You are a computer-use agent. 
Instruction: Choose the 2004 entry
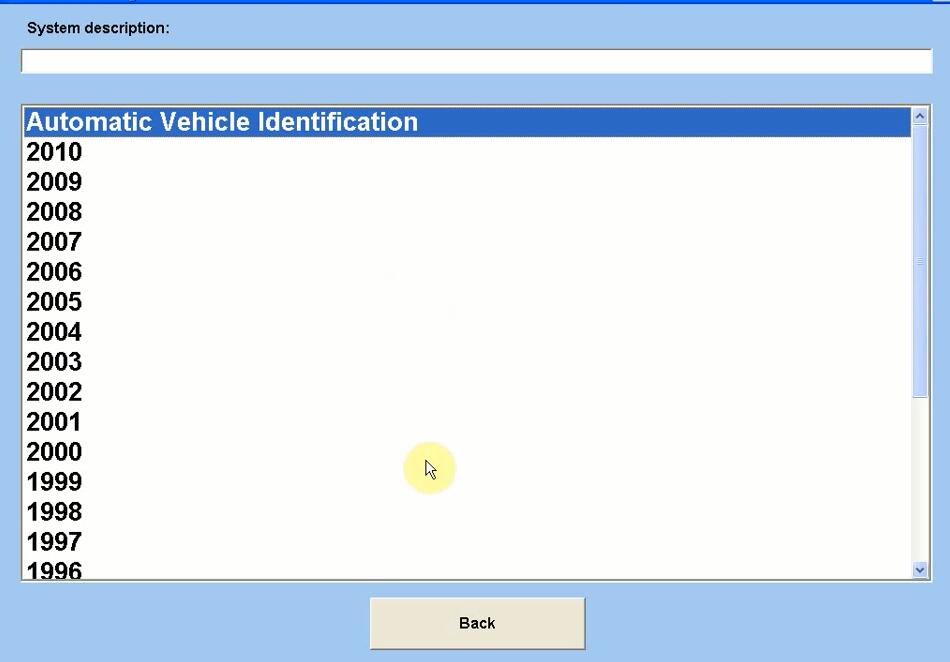[x=467, y=332]
